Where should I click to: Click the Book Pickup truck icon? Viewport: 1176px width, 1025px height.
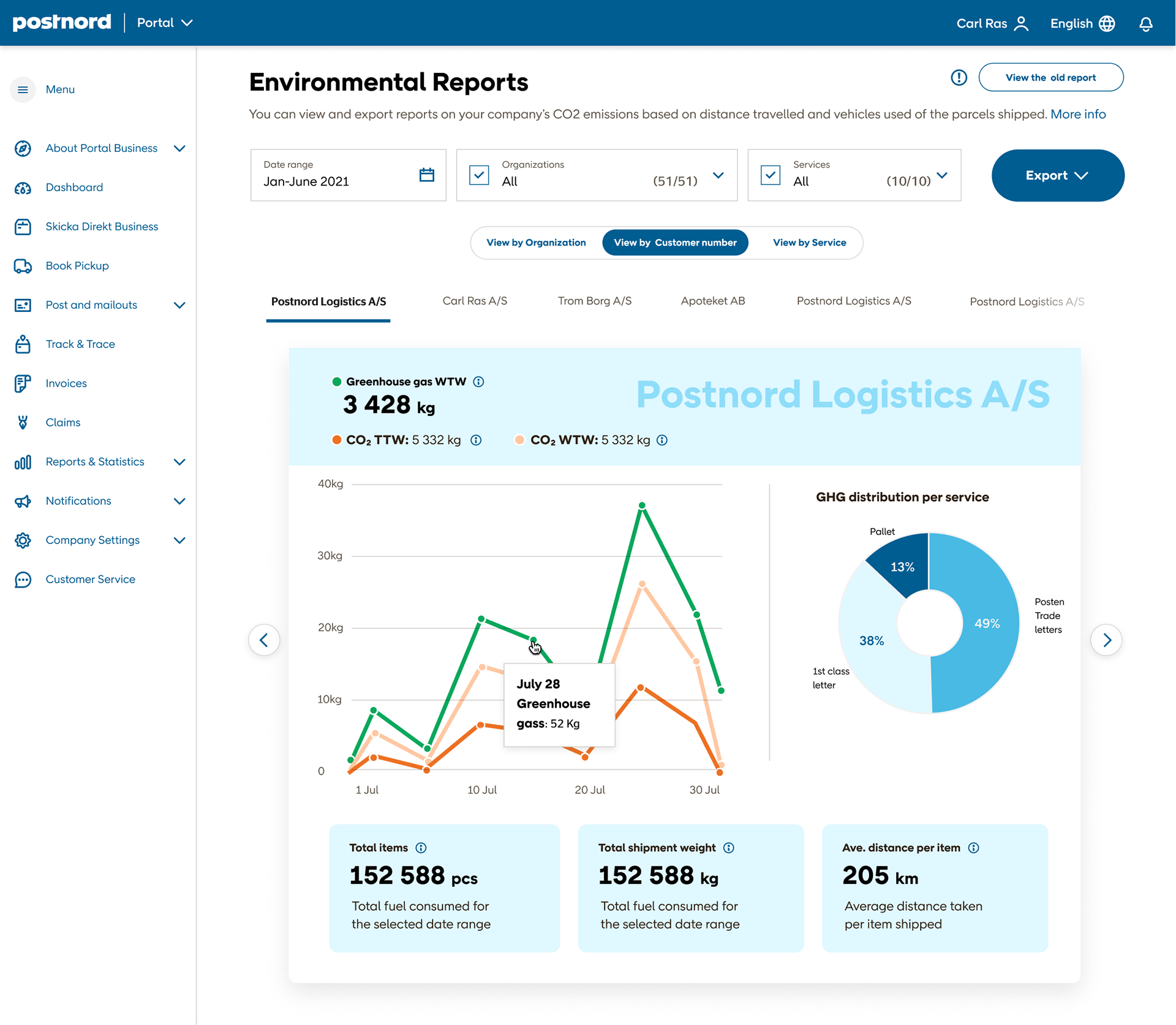click(x=23, y=266)
